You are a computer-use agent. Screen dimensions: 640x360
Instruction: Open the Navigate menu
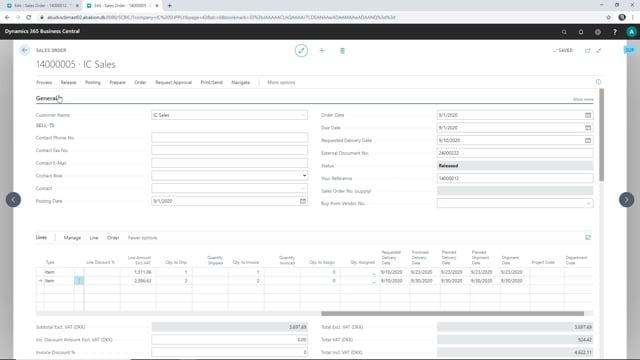click(x=240, y=82)
